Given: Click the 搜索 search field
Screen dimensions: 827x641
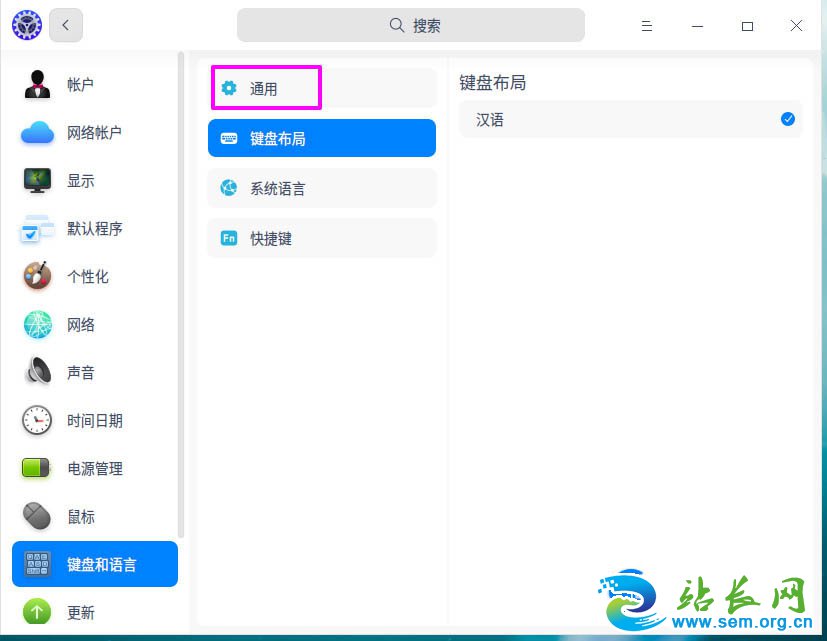Looking at the screenshot, I should [410, 26].
